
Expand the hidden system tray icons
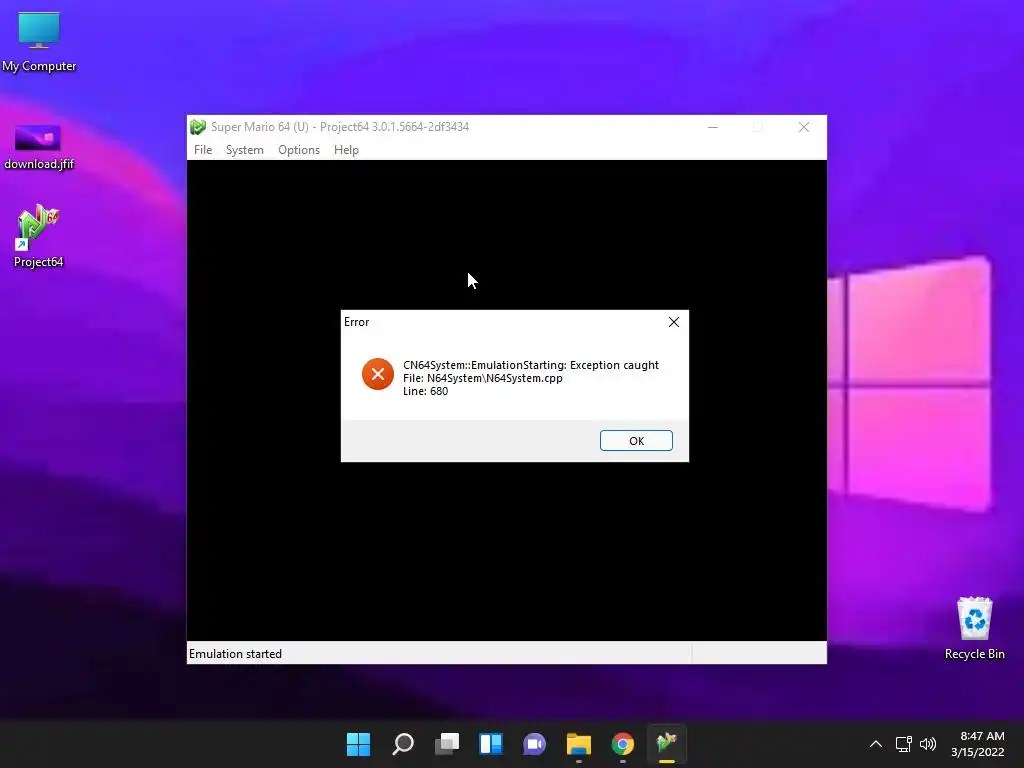pyautogui.click(x=876, y=744)
